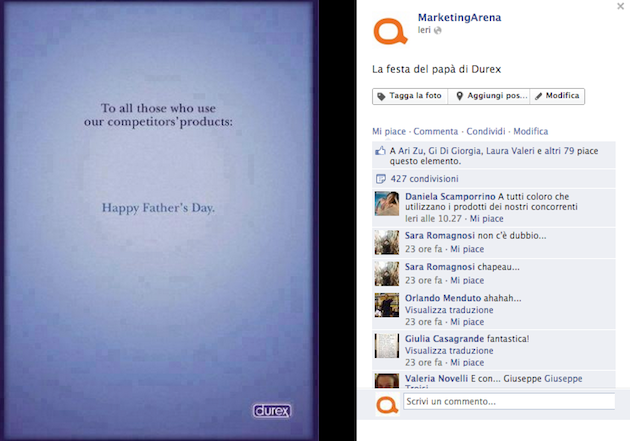Close the photo viewer with the X
This screenshot has width=630, height=441.
click(621, 6)
